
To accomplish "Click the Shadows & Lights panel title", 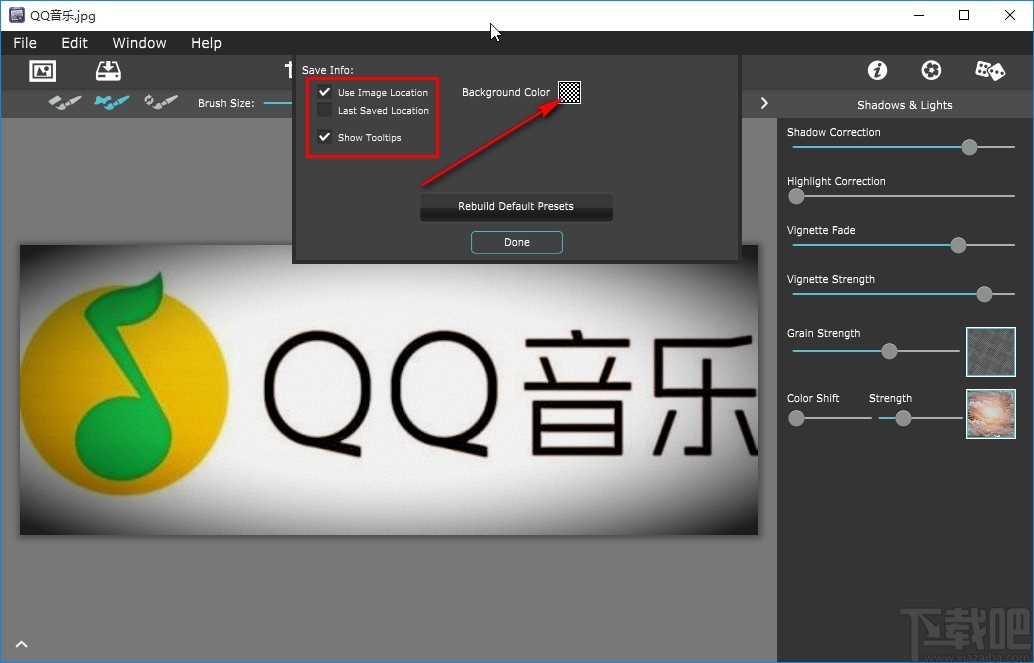I will [905, 105].
